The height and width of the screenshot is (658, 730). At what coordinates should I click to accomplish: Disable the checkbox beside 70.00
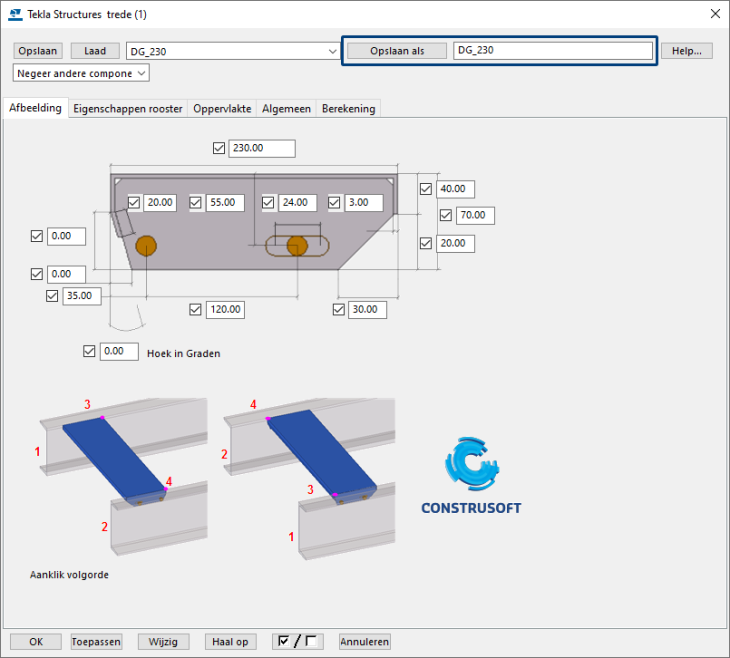pos(446,215)
